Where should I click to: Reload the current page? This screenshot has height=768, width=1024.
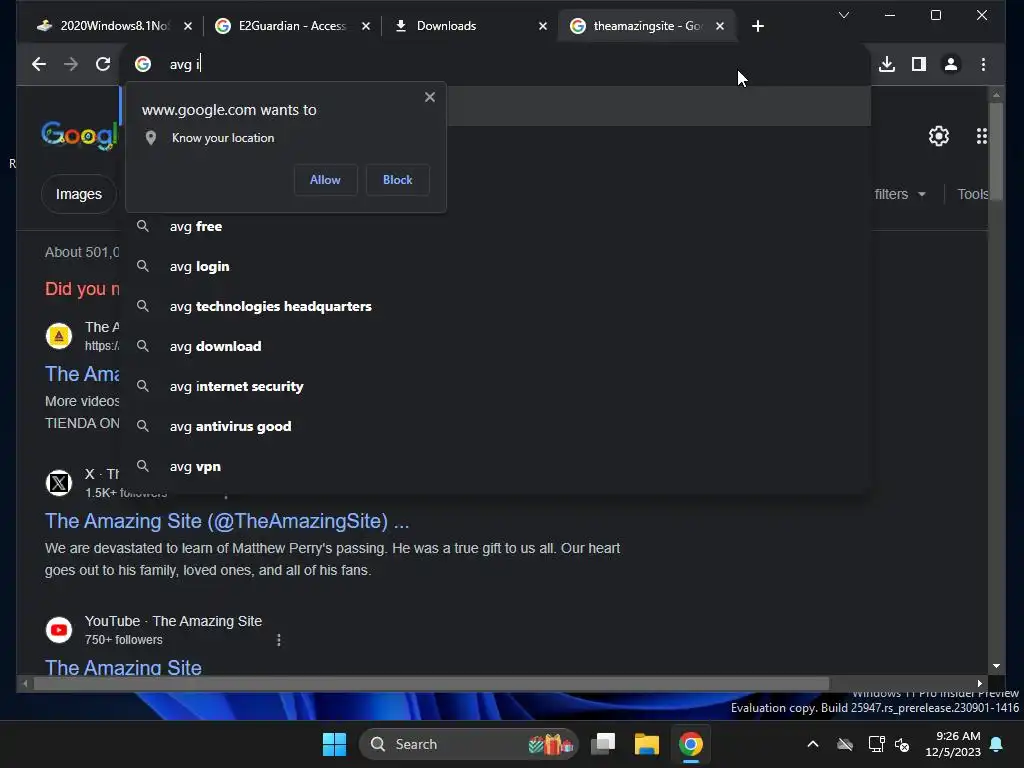pos(103,64)
